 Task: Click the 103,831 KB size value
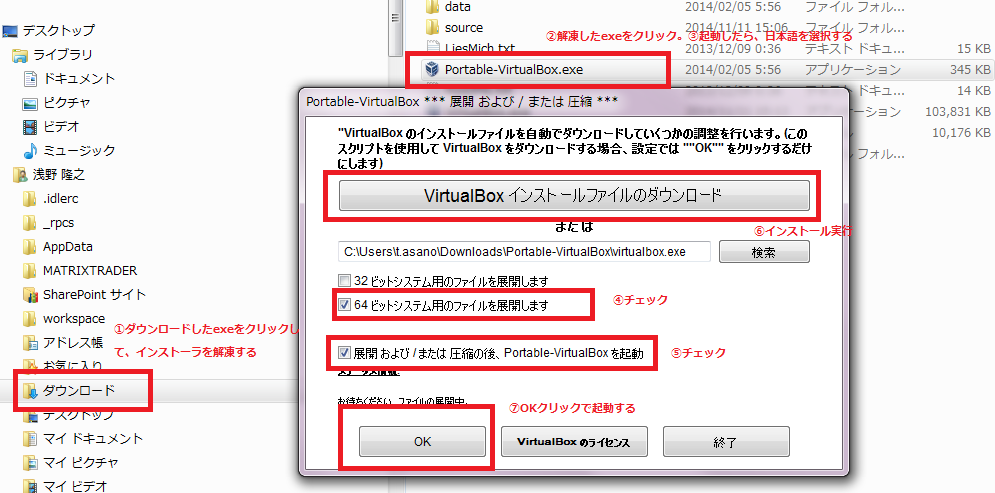(x=957, y=112)
